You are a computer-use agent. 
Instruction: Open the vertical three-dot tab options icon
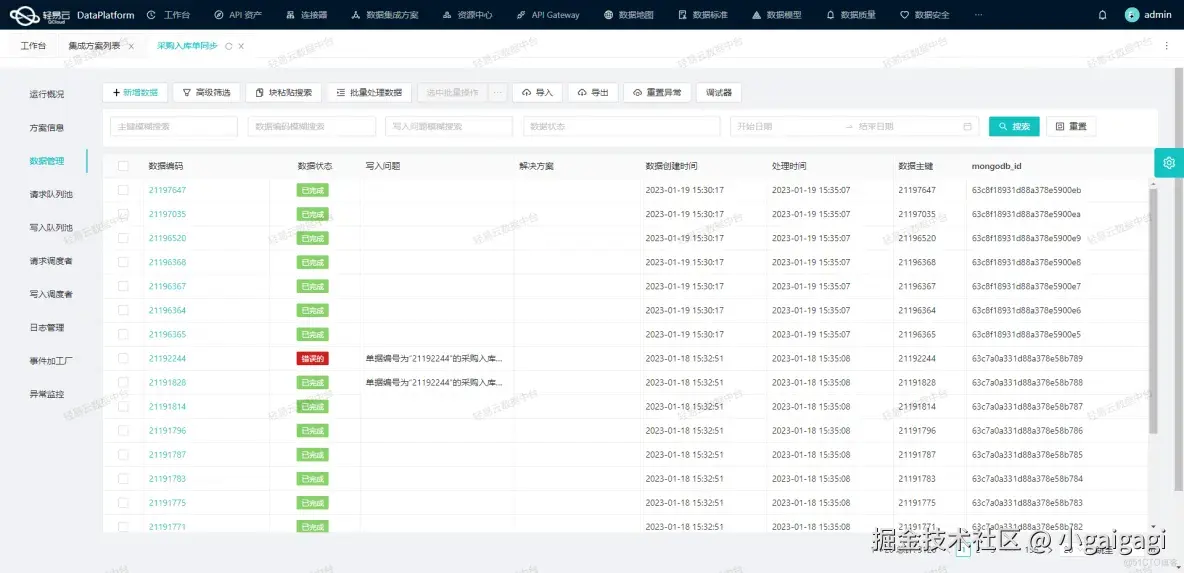point(1167,46)
